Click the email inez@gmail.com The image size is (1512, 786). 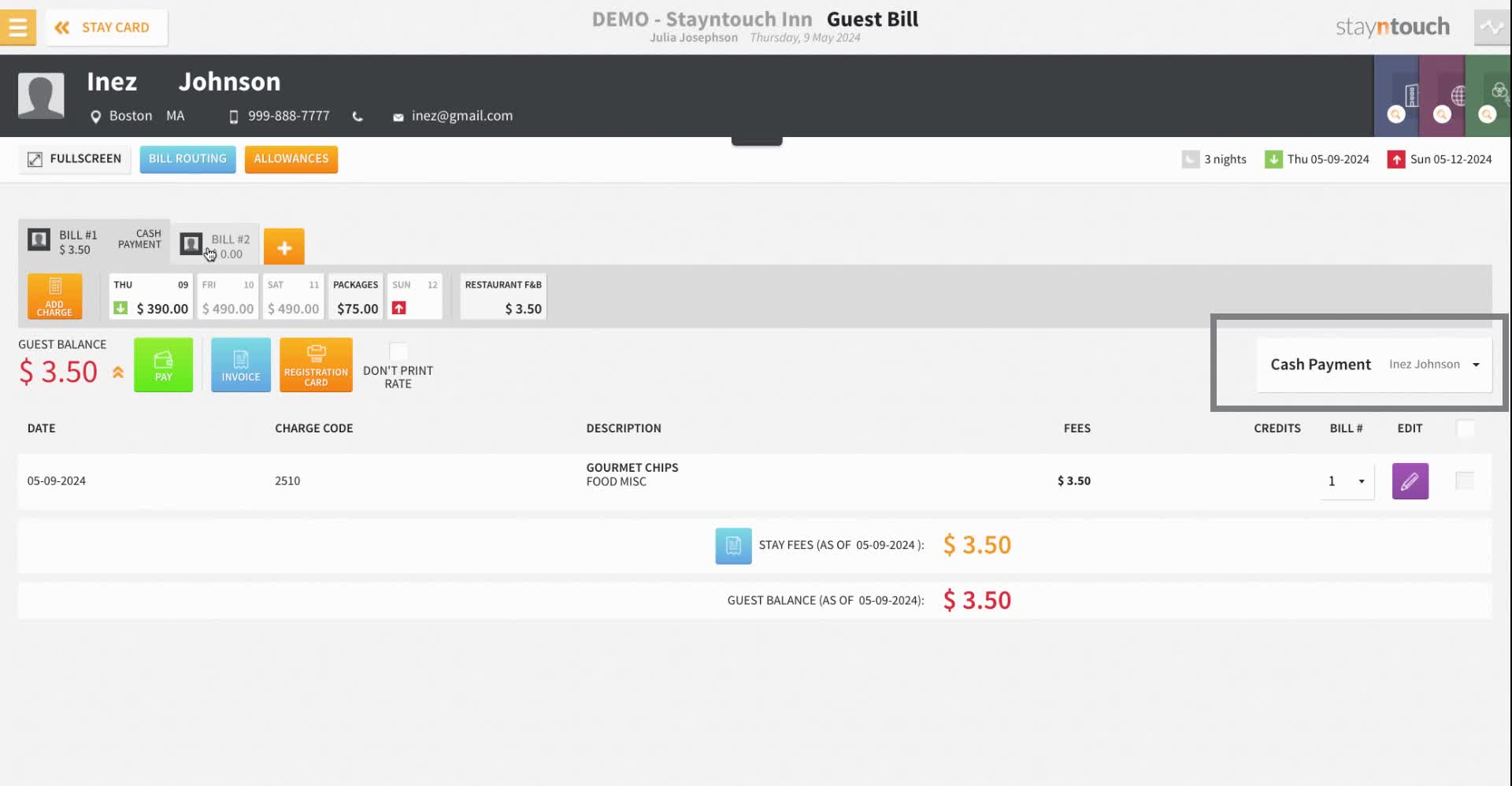(462, 116)
